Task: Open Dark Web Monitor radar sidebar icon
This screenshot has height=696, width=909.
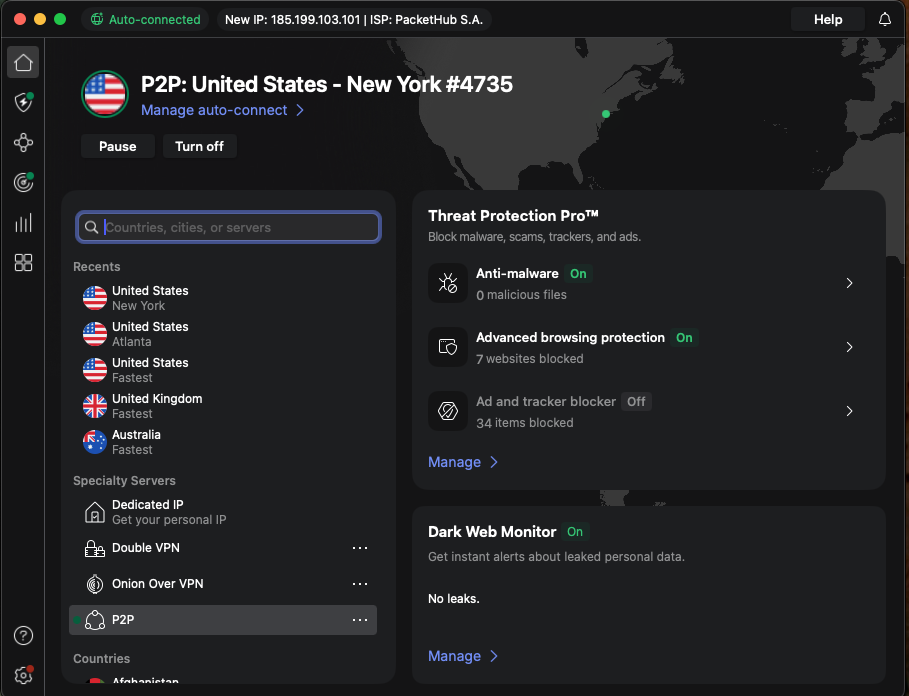Action: coord(23,183)
